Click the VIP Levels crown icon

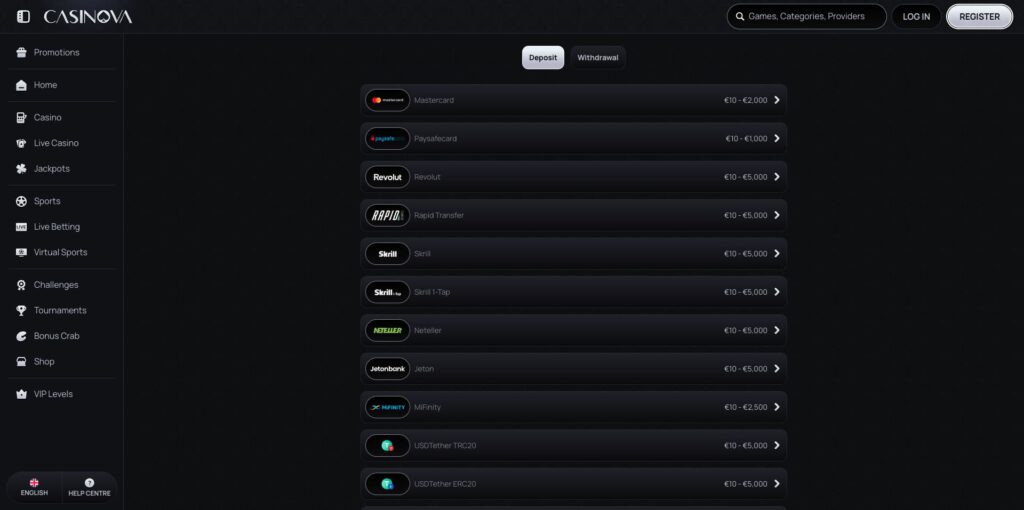[22, 394]
